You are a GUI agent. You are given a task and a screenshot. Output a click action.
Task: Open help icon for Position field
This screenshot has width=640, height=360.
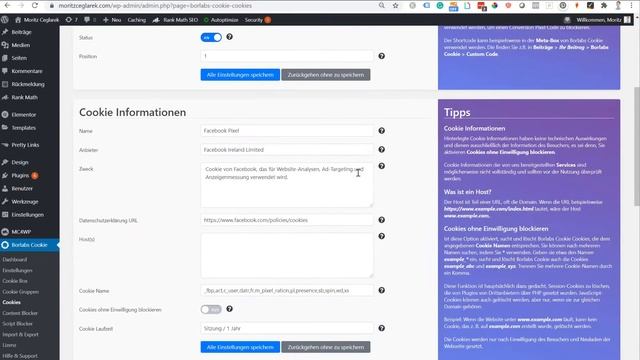pos(382,56)
